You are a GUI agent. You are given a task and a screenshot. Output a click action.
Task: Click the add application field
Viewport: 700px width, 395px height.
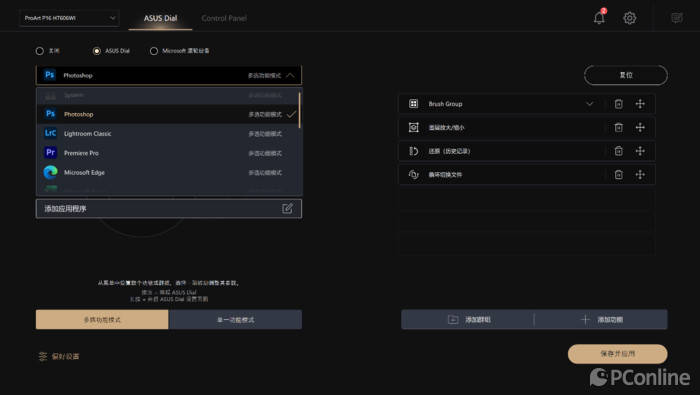coord(169,208)
